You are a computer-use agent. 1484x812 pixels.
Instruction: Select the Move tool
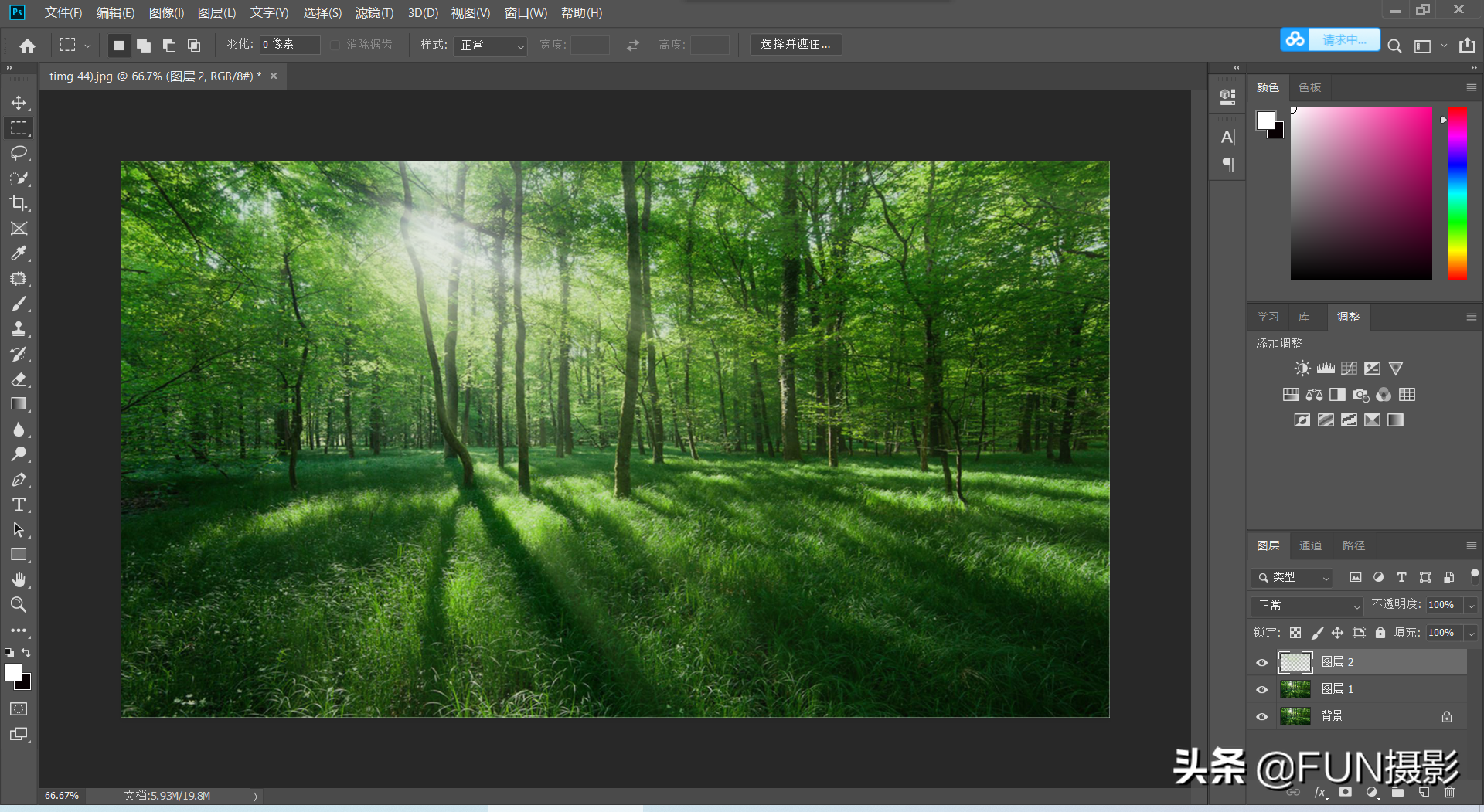pyautogui.click(x=19, y=103)
